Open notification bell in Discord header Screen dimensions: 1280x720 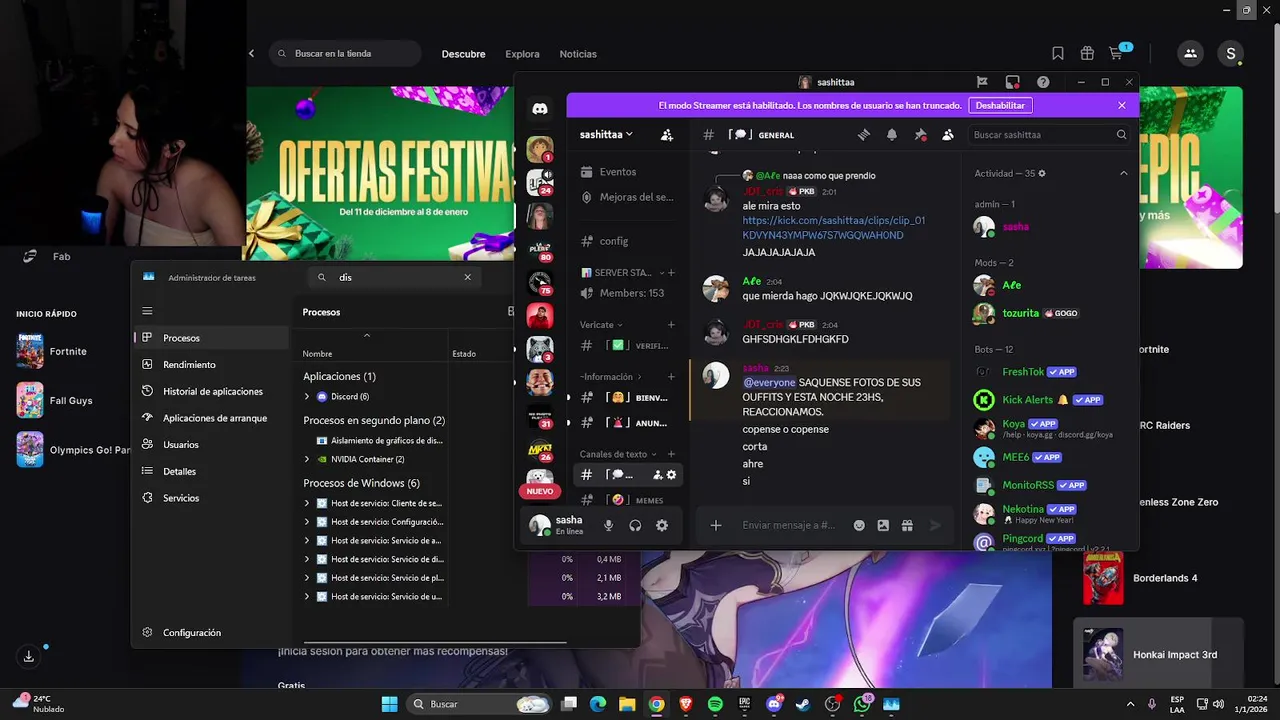(x=892, y=135)
